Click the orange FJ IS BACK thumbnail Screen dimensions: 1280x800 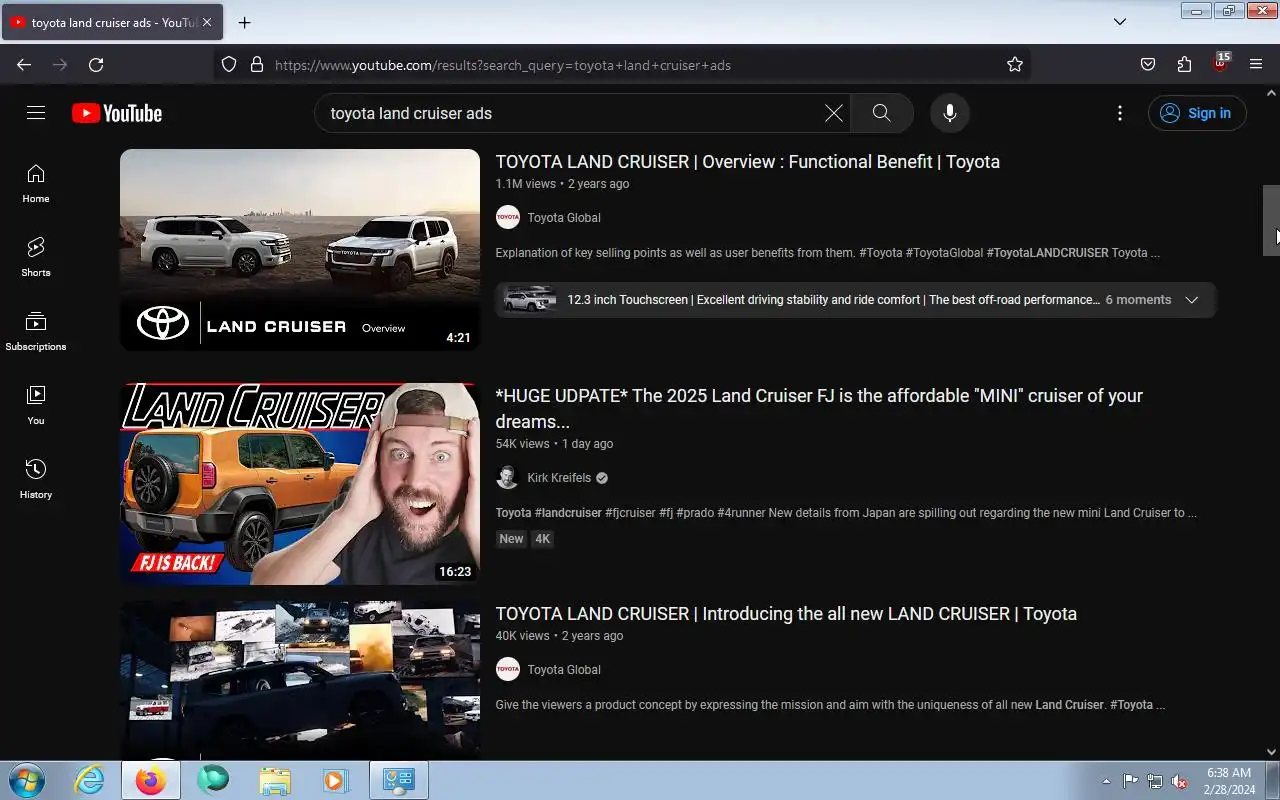coord(300,484)
